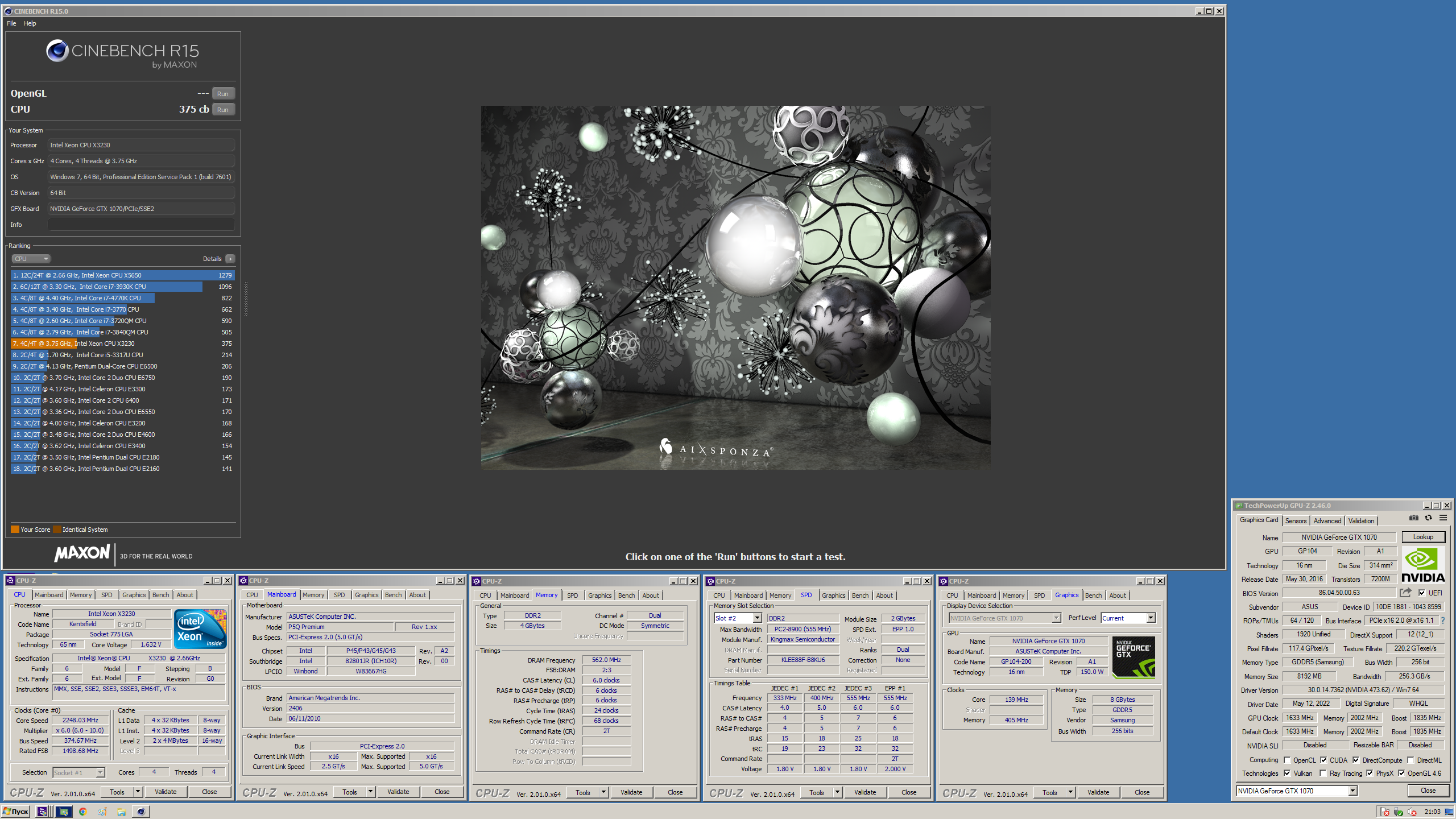This screenshot has width=1456, height=819.
Task: Click the NVIDIA logo in GPU-Z
Action: (1423, 565)
